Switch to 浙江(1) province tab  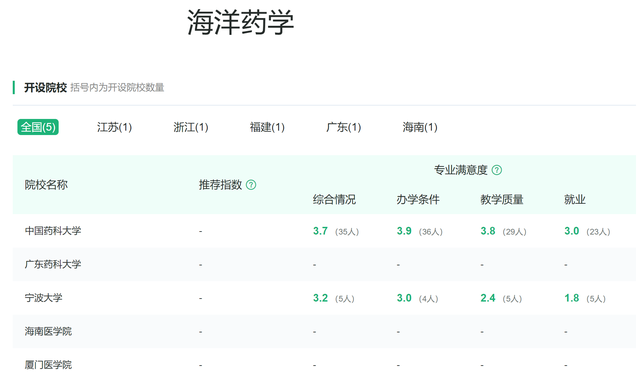point(191,127)
